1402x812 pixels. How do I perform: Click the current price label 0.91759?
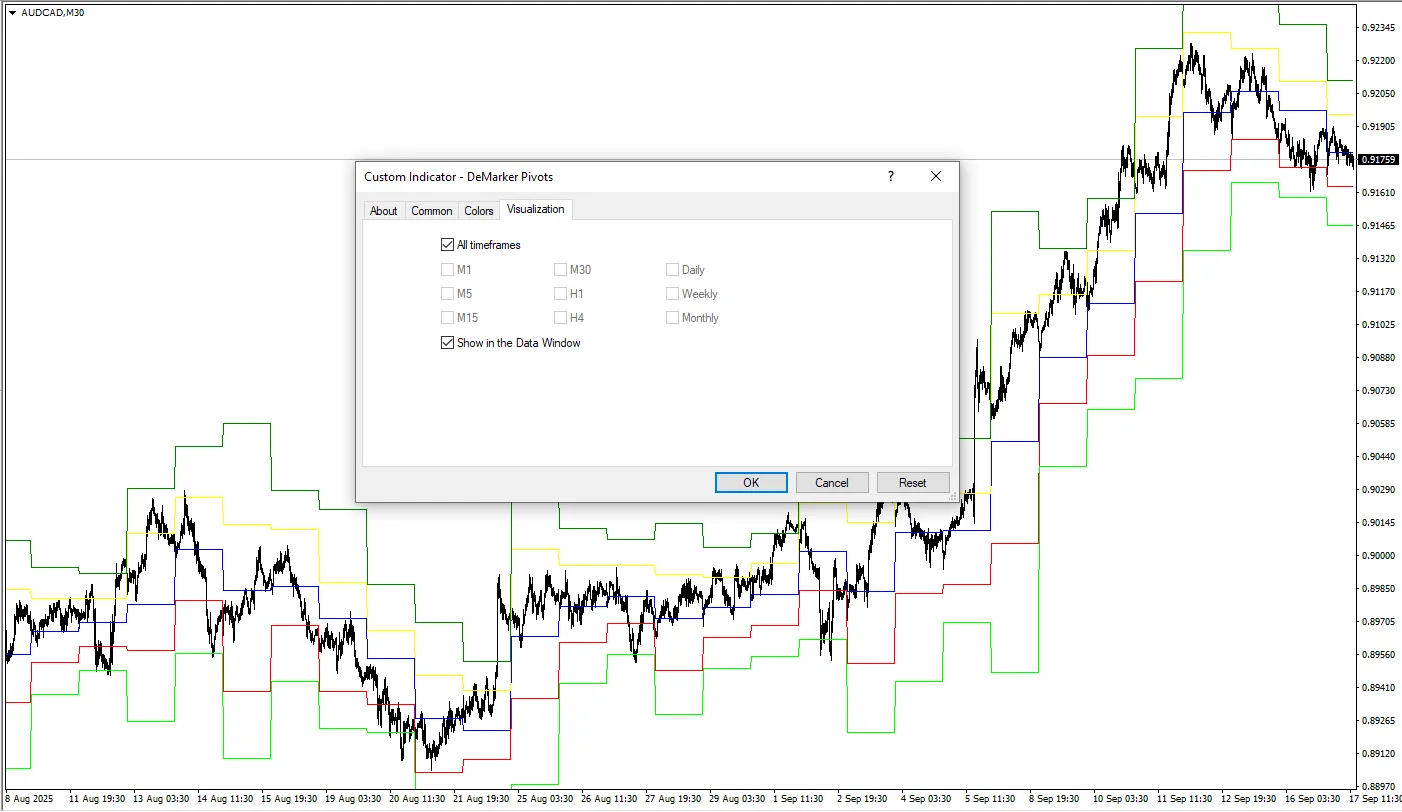click(1379, 160)
